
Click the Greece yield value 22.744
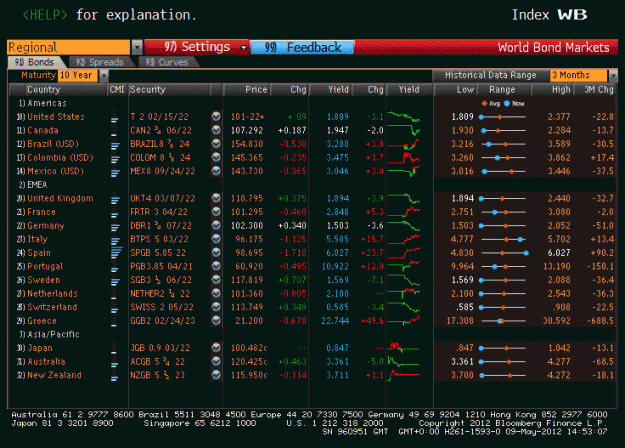point(335,321)
